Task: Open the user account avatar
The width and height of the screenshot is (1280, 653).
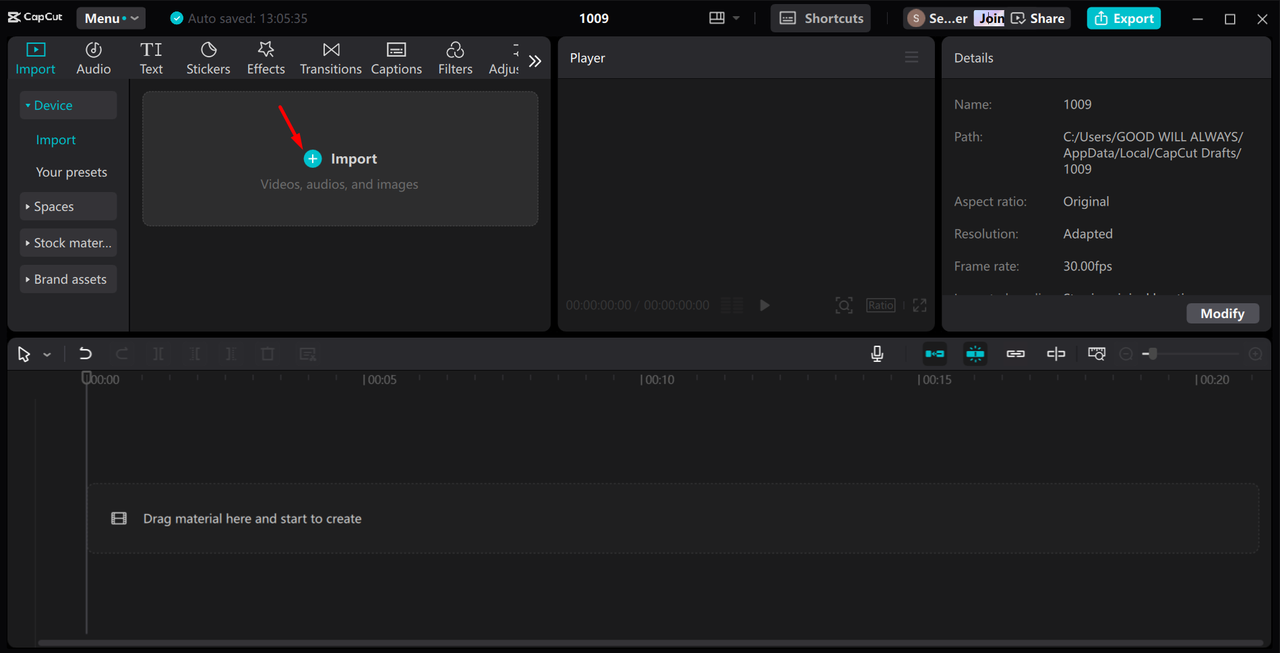Action: 915,18
